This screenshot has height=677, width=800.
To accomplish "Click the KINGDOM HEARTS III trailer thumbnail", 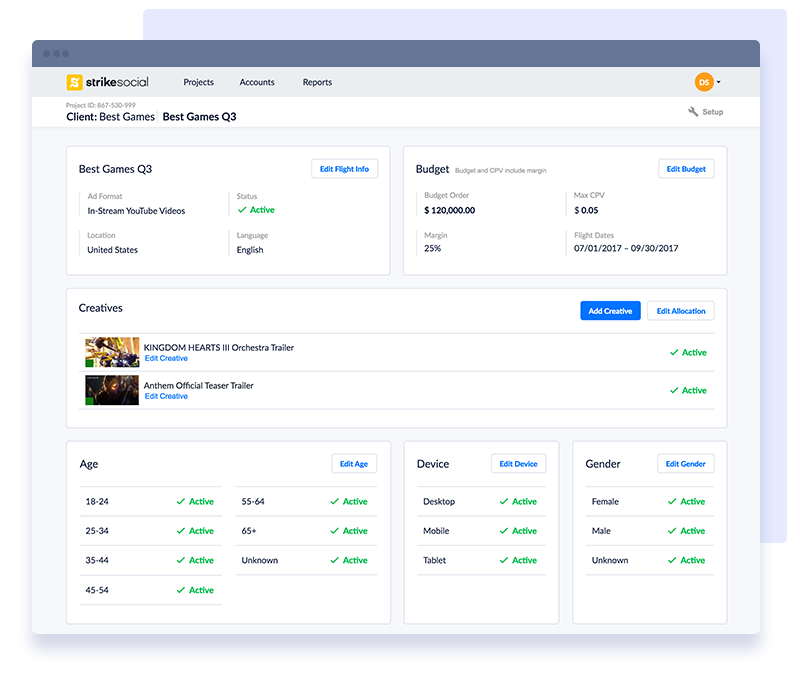I will tap(112, 352).
